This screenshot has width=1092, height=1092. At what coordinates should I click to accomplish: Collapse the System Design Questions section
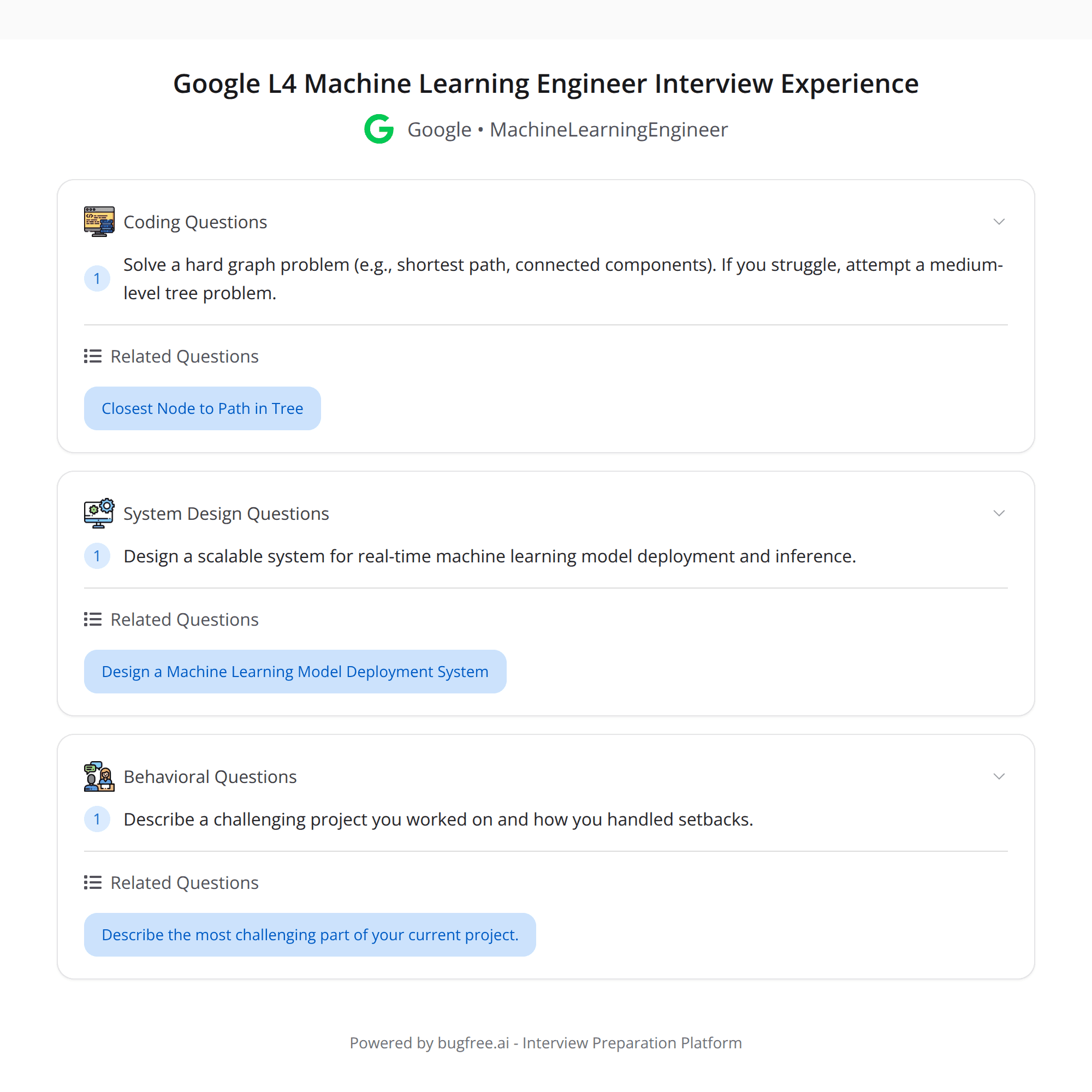pos(999,513)
